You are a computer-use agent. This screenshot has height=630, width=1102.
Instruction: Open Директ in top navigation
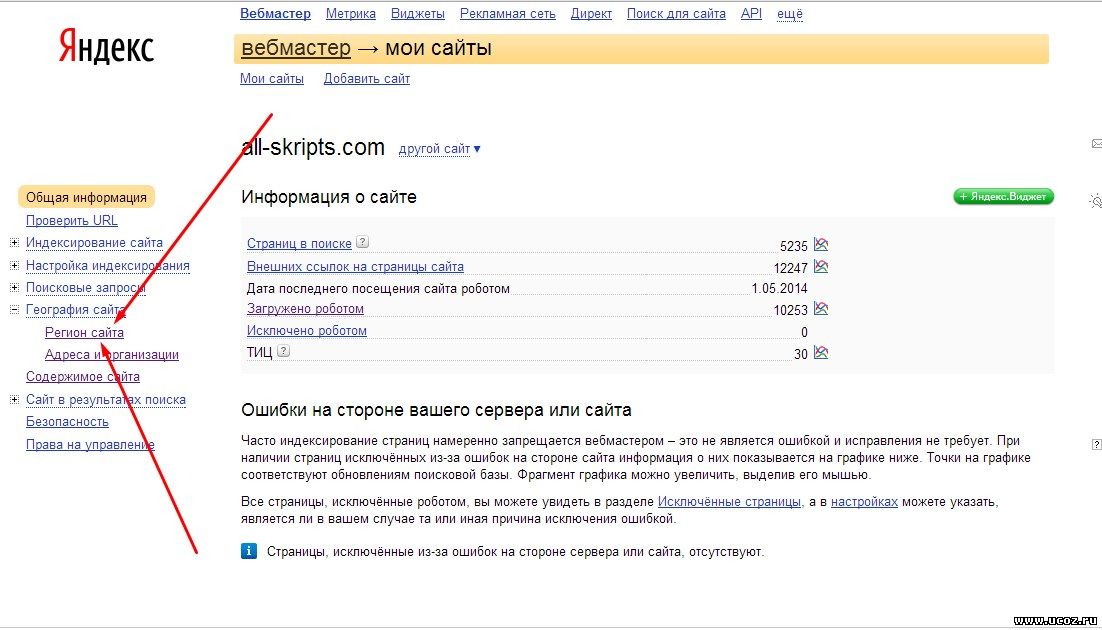[x=591, y=13]
